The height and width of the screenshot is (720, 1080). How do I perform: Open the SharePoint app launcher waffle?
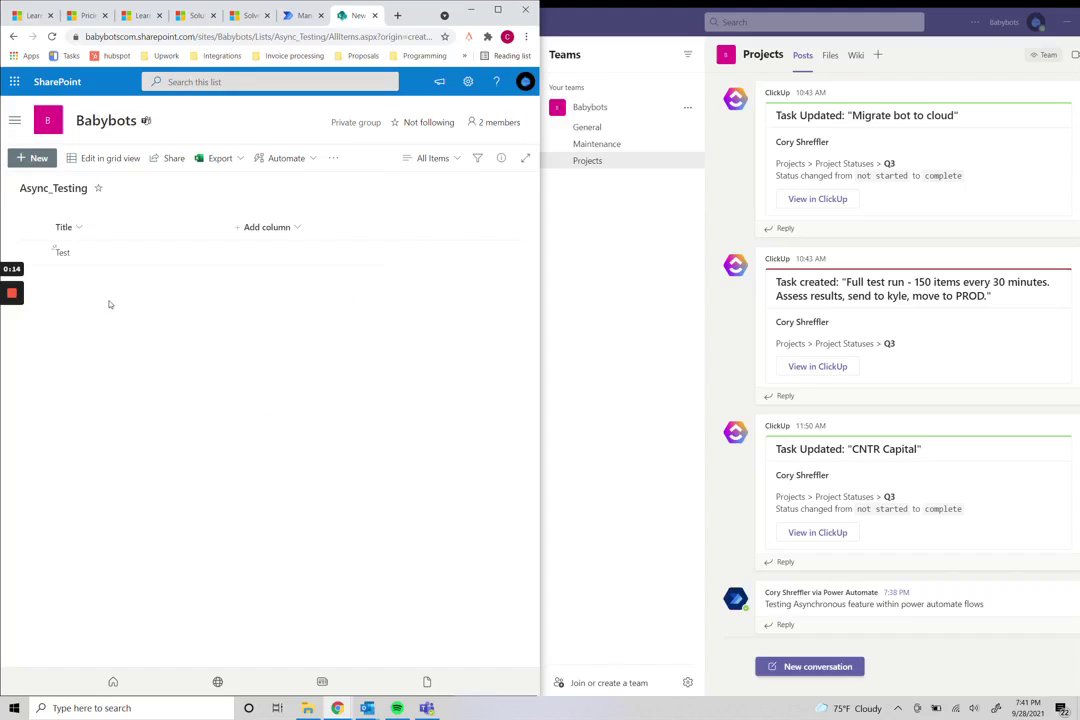14,81
